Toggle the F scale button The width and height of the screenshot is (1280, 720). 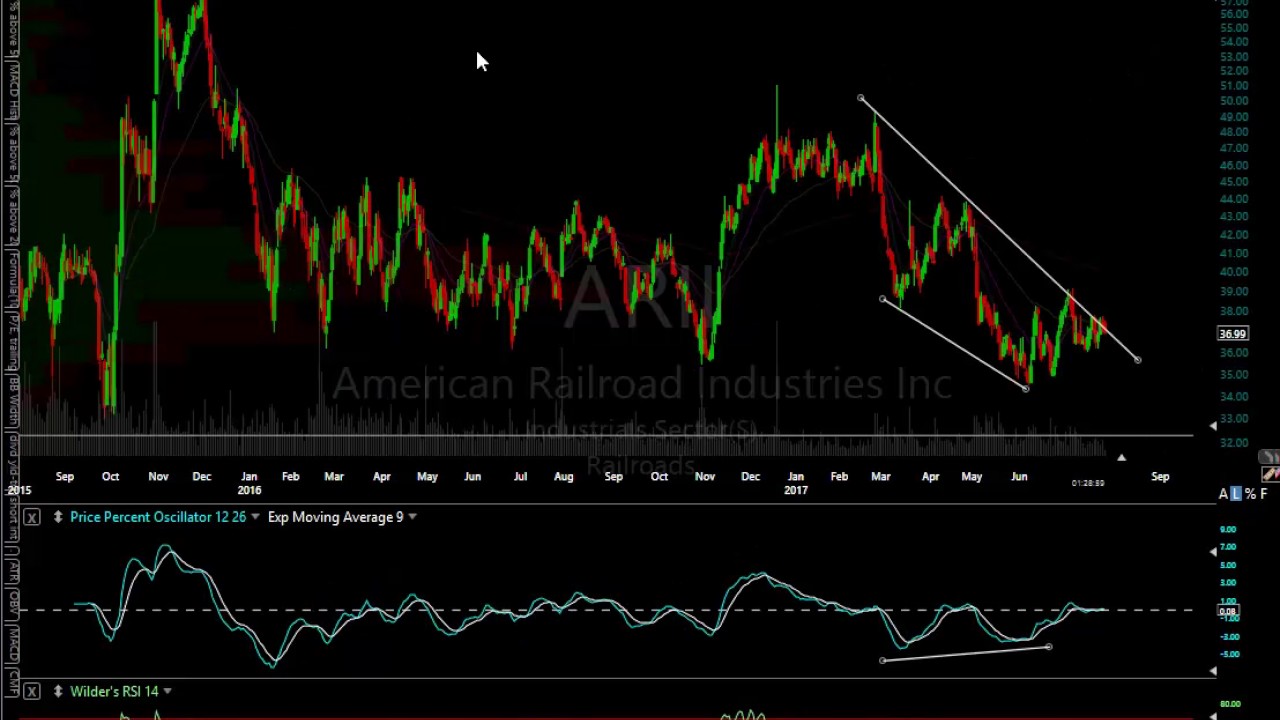pos(1264,494)
